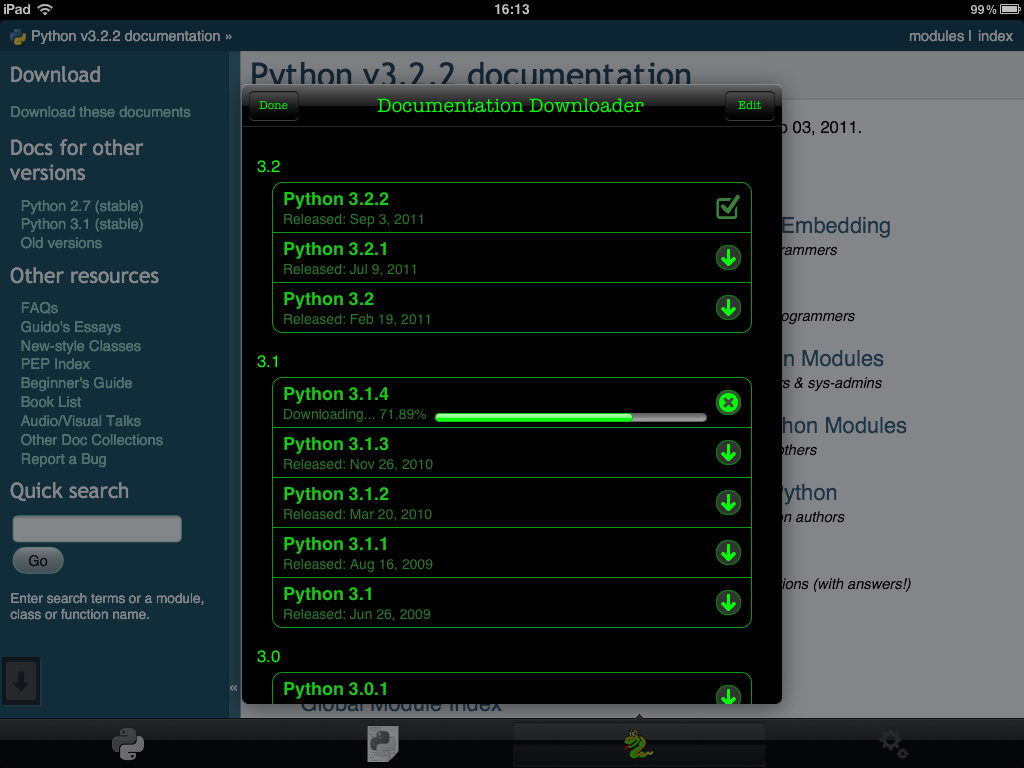Click the Wi-Fi icon in status bar
This screenshot has height=768, width=1024.
point(45,9)
